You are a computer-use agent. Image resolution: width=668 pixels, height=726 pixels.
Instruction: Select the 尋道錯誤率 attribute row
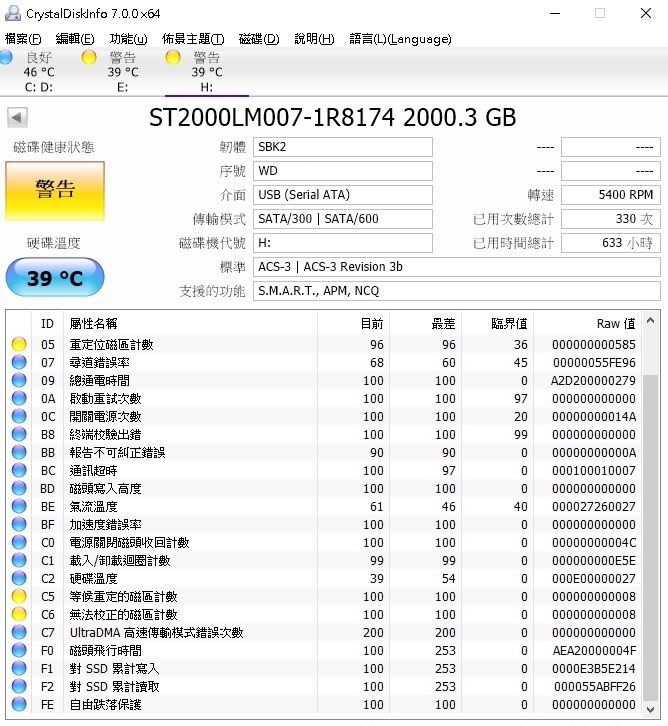pos(324,363)
